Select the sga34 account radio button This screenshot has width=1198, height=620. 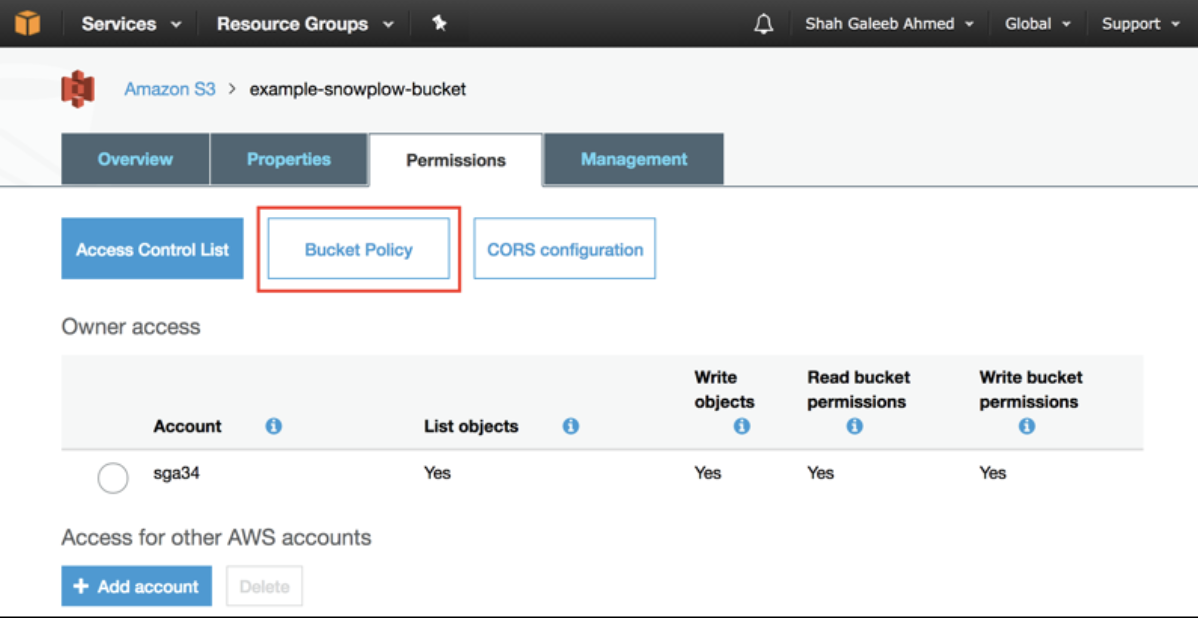113,479
